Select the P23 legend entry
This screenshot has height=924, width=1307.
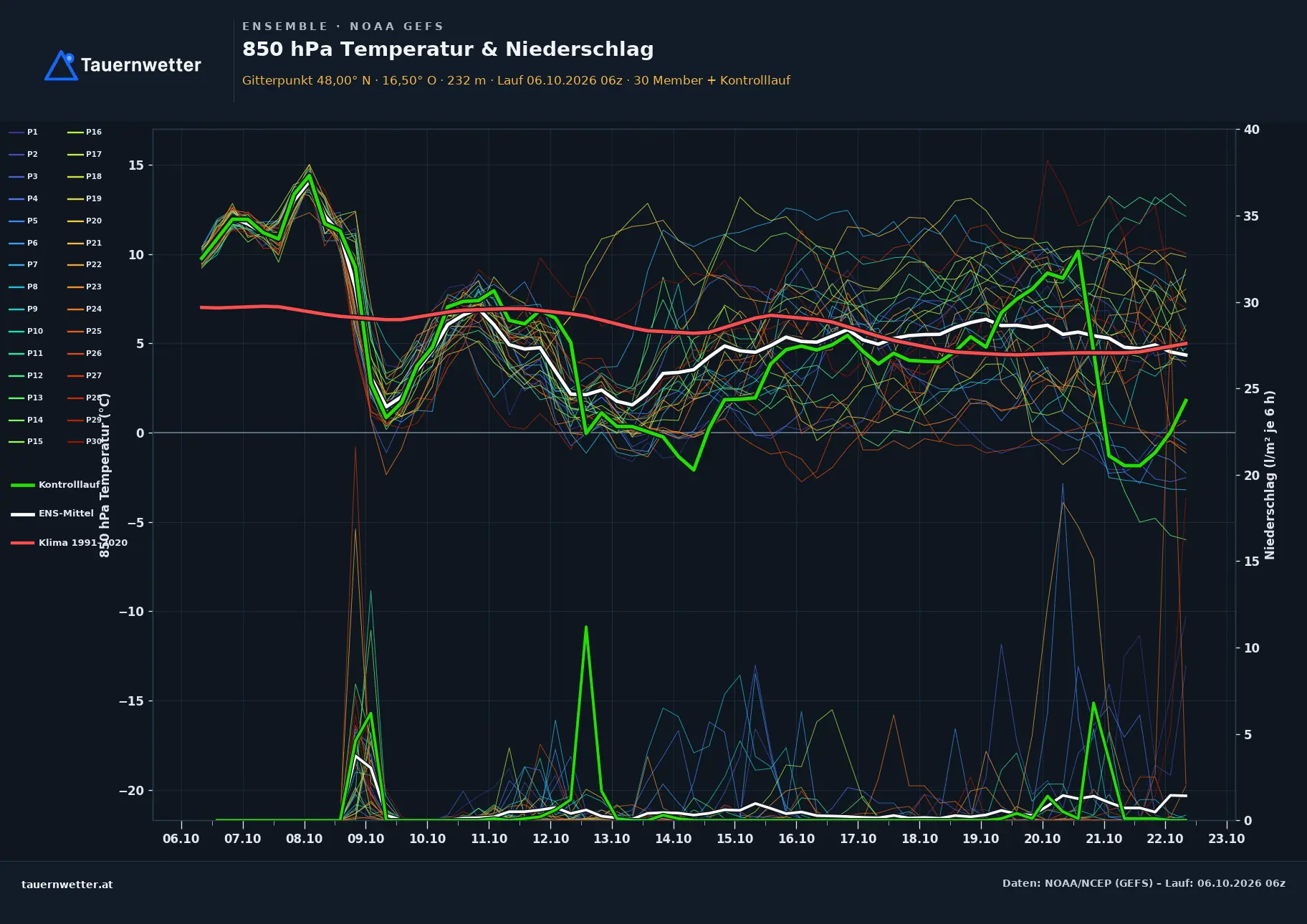[x=85, y=287]
